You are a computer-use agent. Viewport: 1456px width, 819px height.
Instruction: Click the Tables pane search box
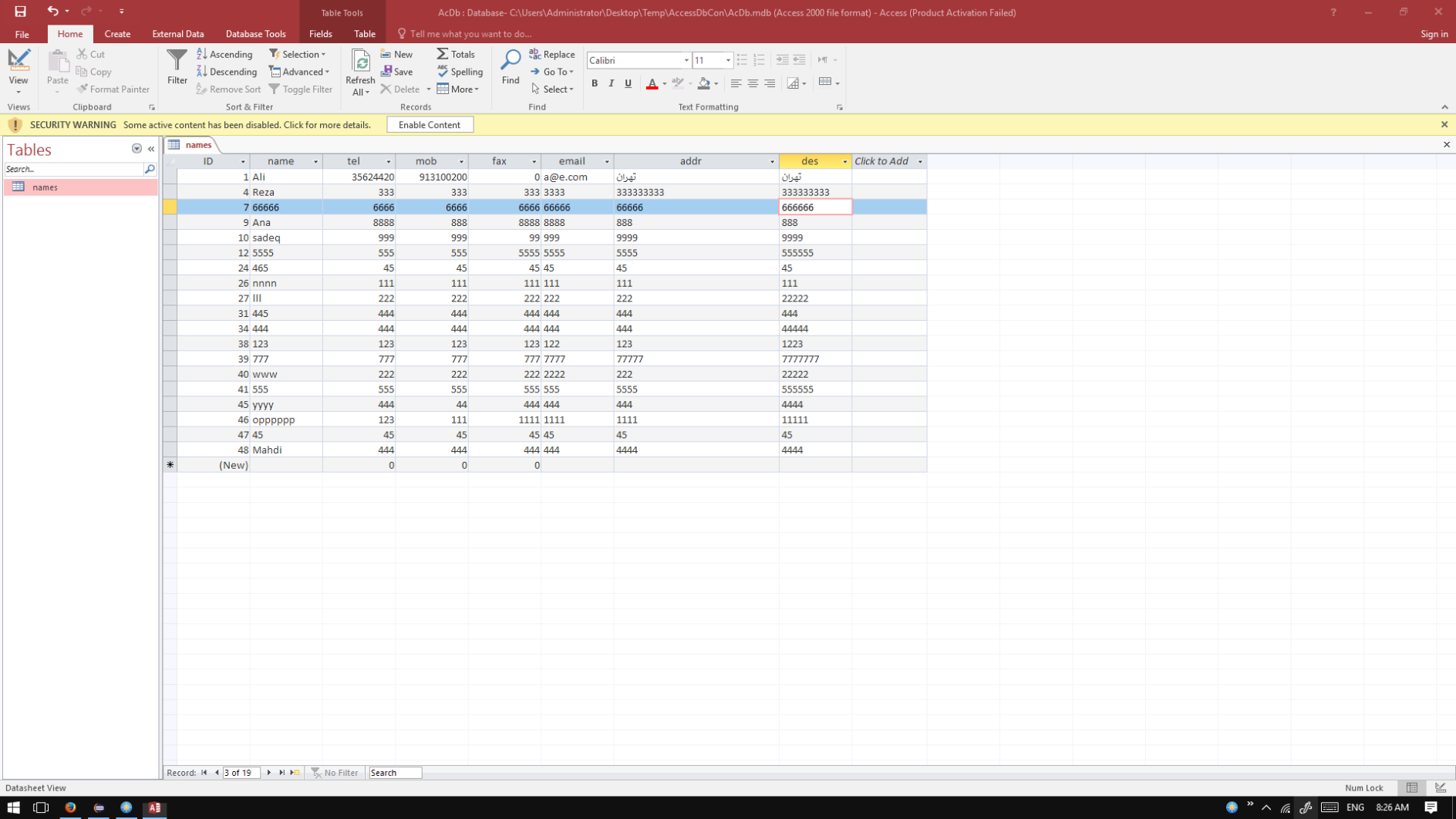(x=74, y=169)
